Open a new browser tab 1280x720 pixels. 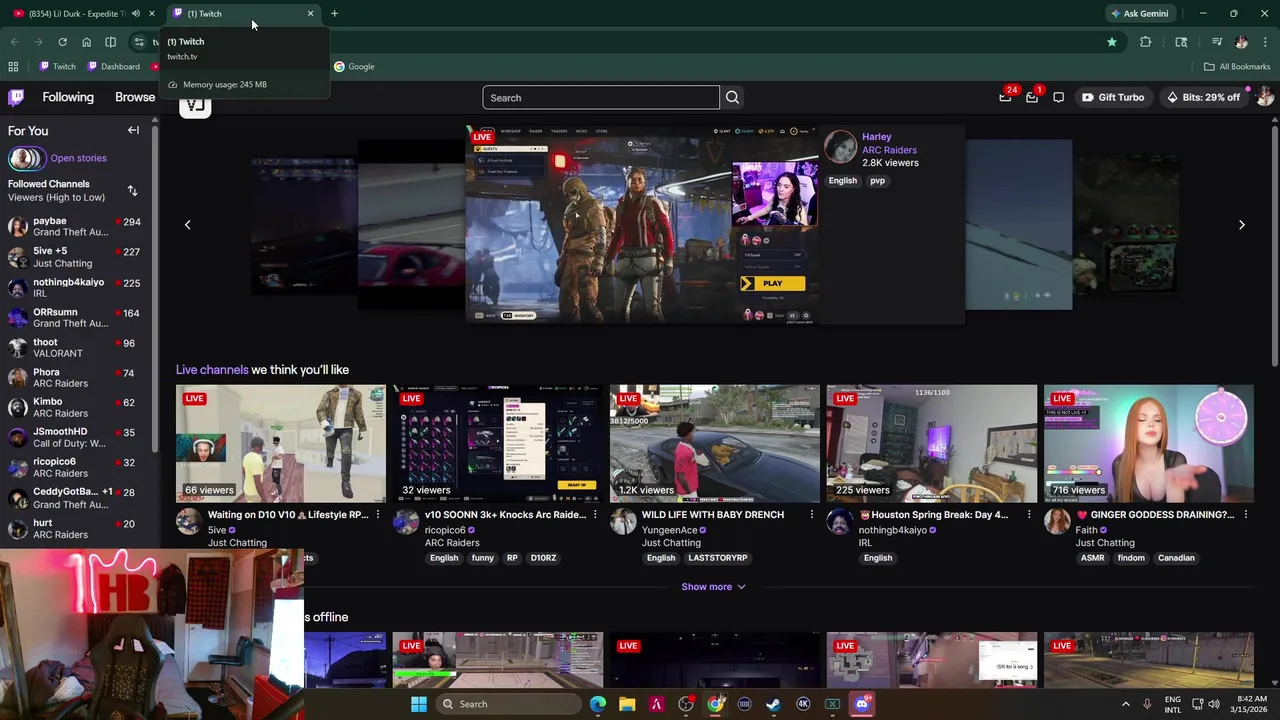point(334,14)
